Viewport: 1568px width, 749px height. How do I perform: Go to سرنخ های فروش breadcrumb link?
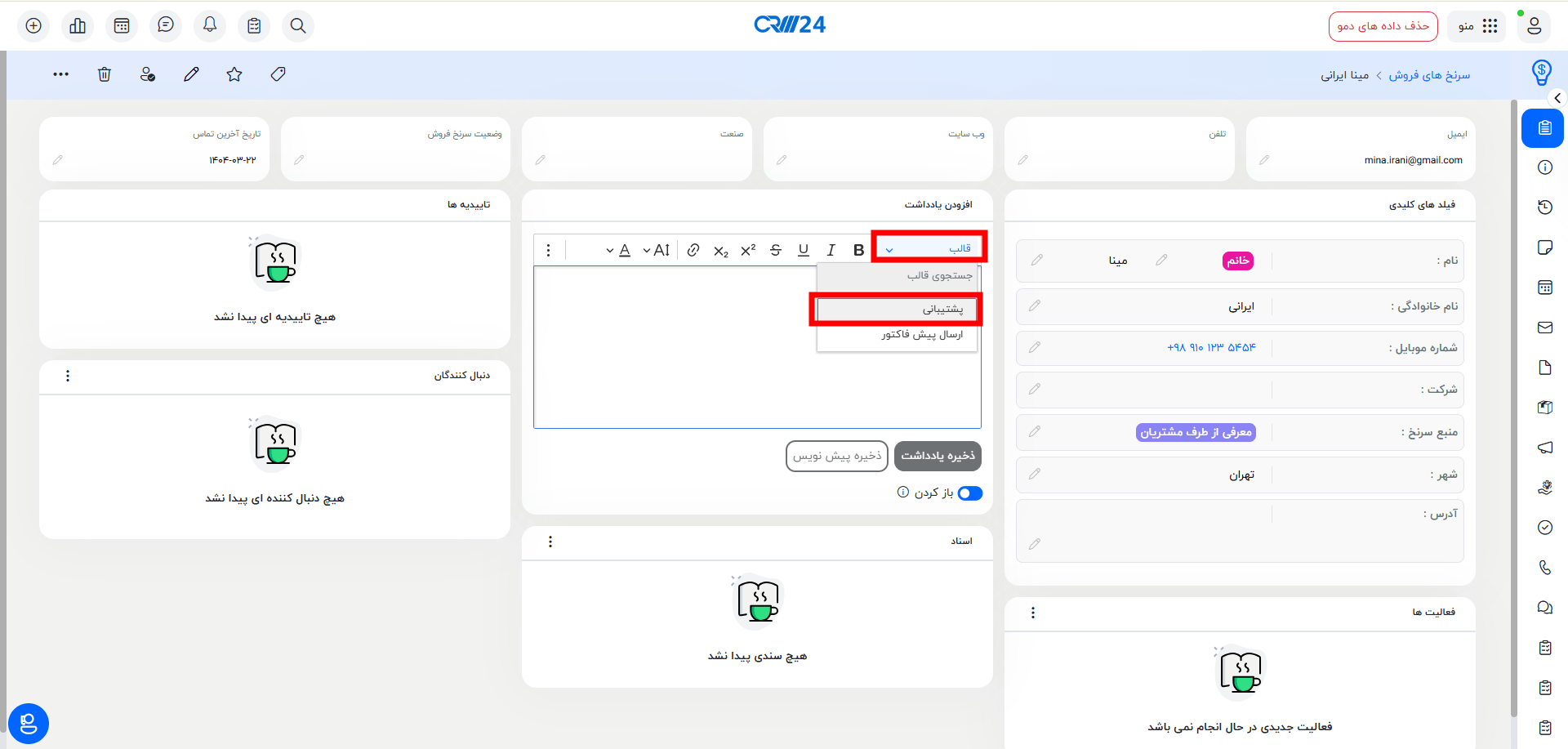pos(1429,75)
